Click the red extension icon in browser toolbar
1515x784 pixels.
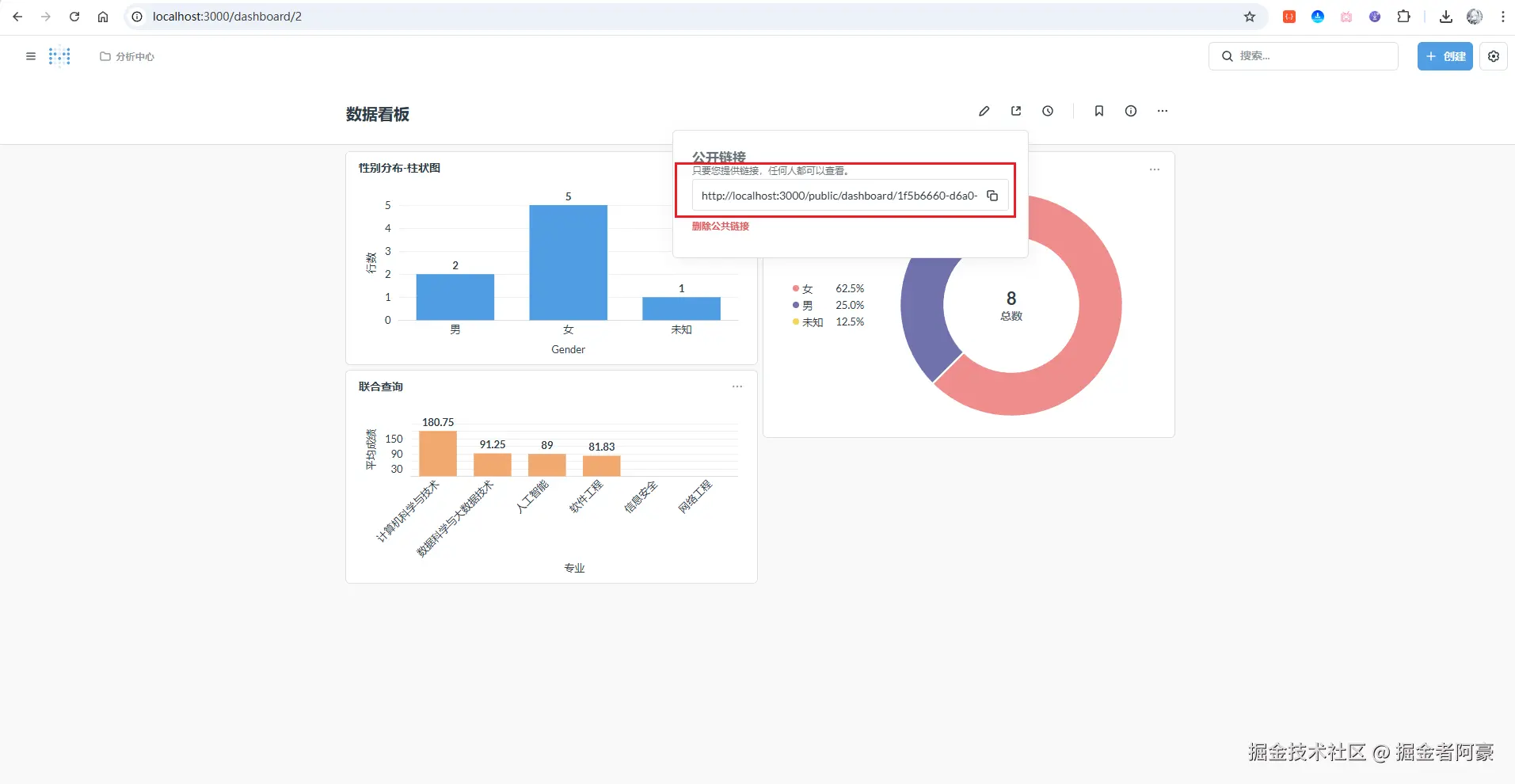pyautogui.click(x=1289, y=17)
